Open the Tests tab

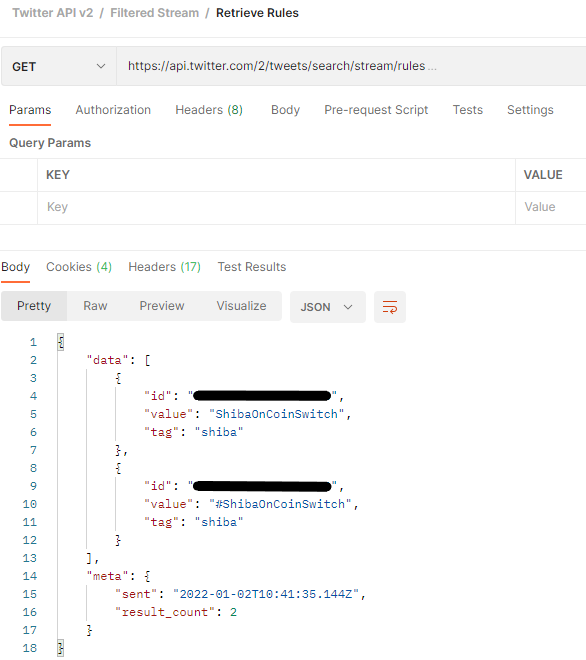tap(468, 110)
